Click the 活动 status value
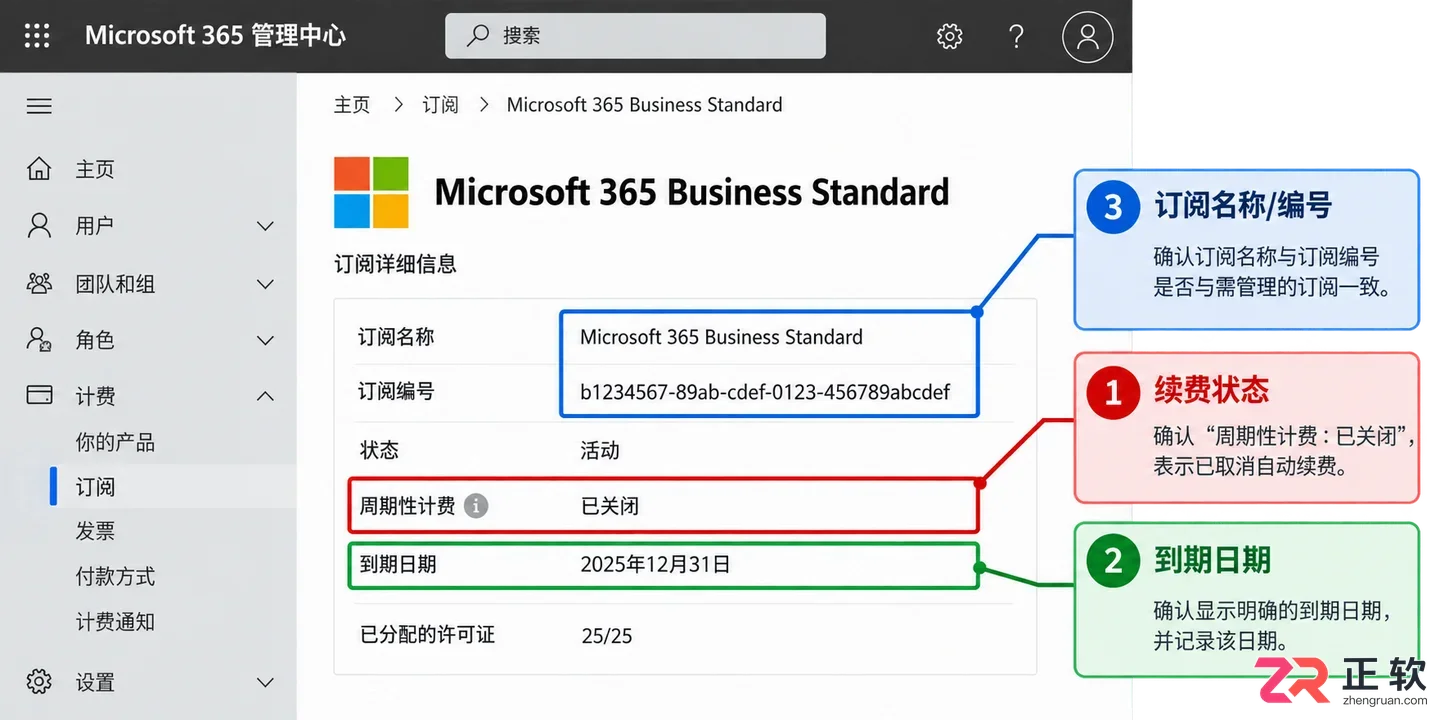This screenshot has width=1440, height=720. [600, 451]
